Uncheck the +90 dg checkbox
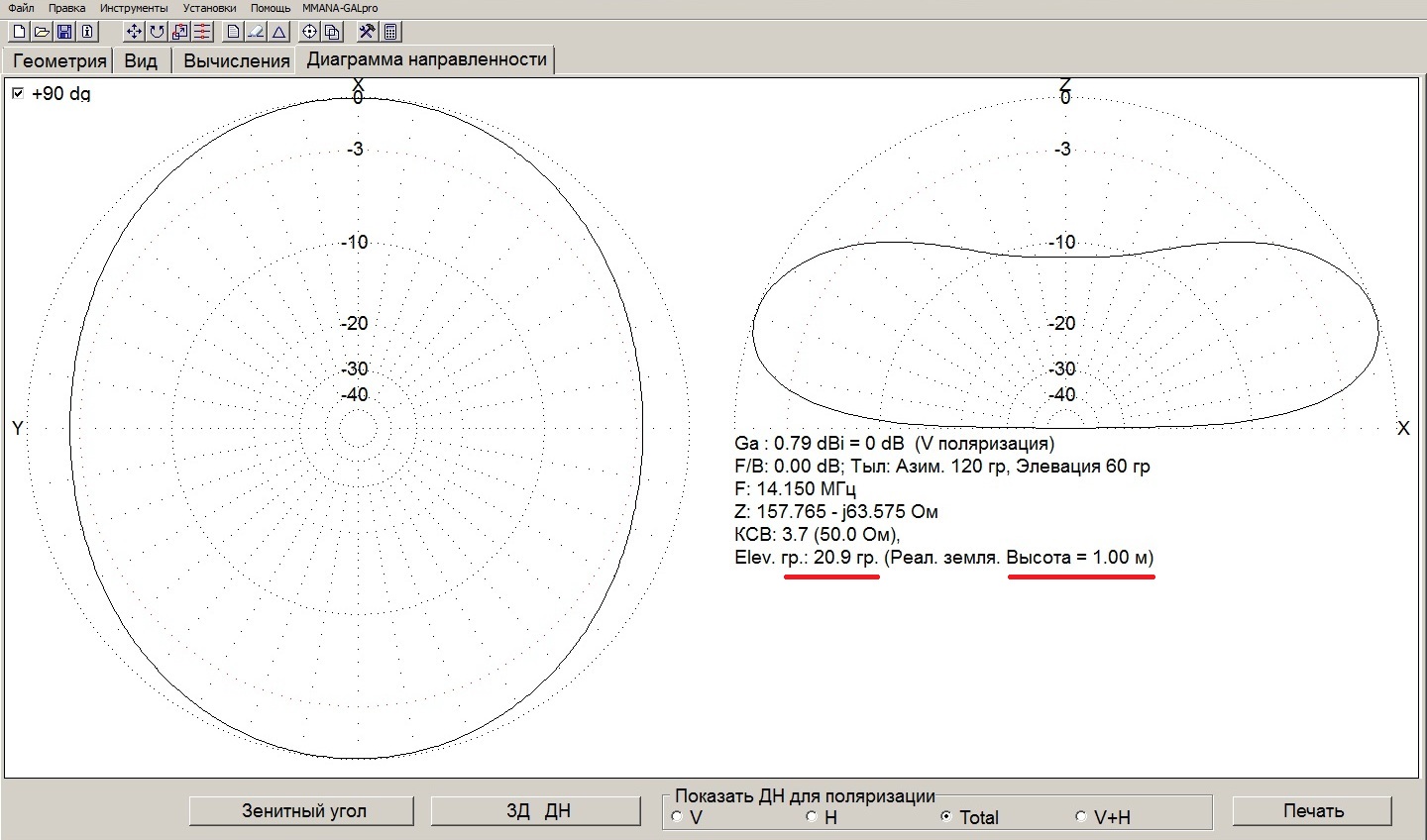This screenshot has width=1427, height=840. tap(18, 94)
